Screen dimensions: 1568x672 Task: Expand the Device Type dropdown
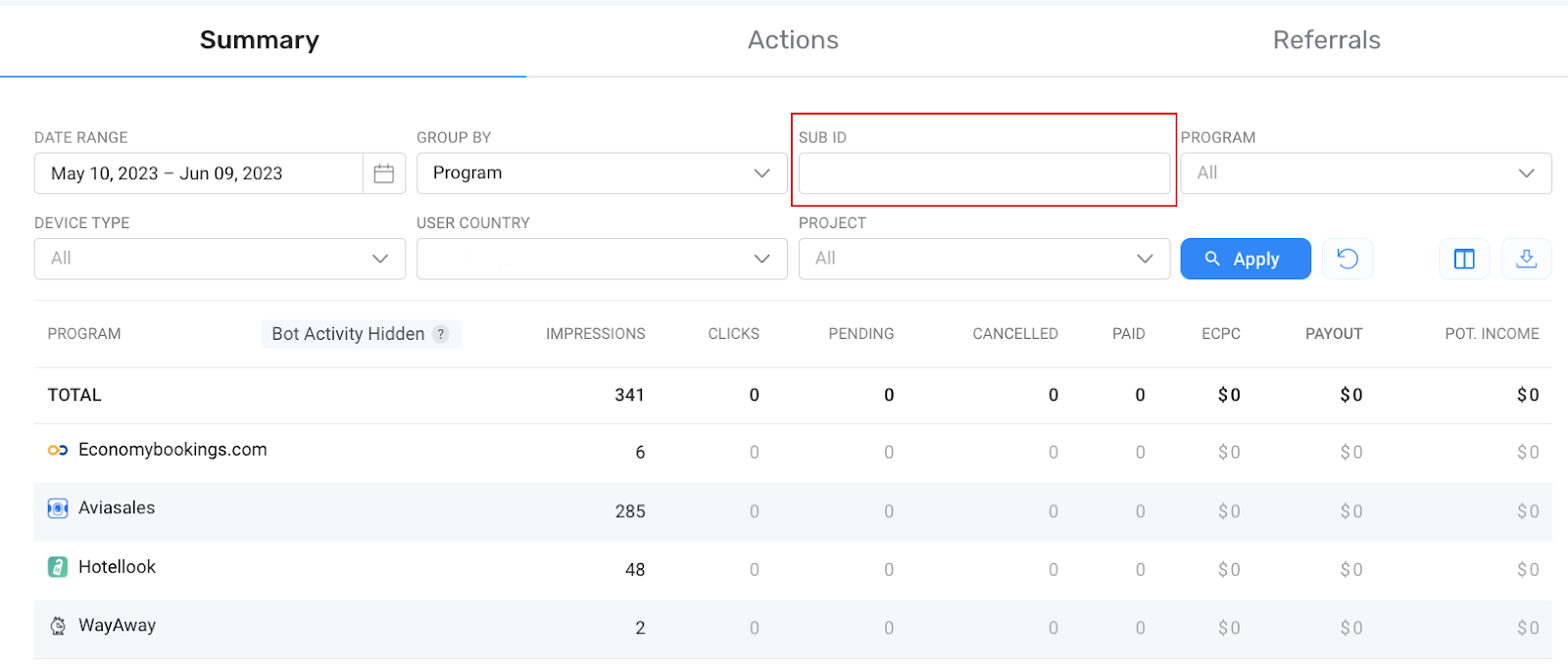220,259
